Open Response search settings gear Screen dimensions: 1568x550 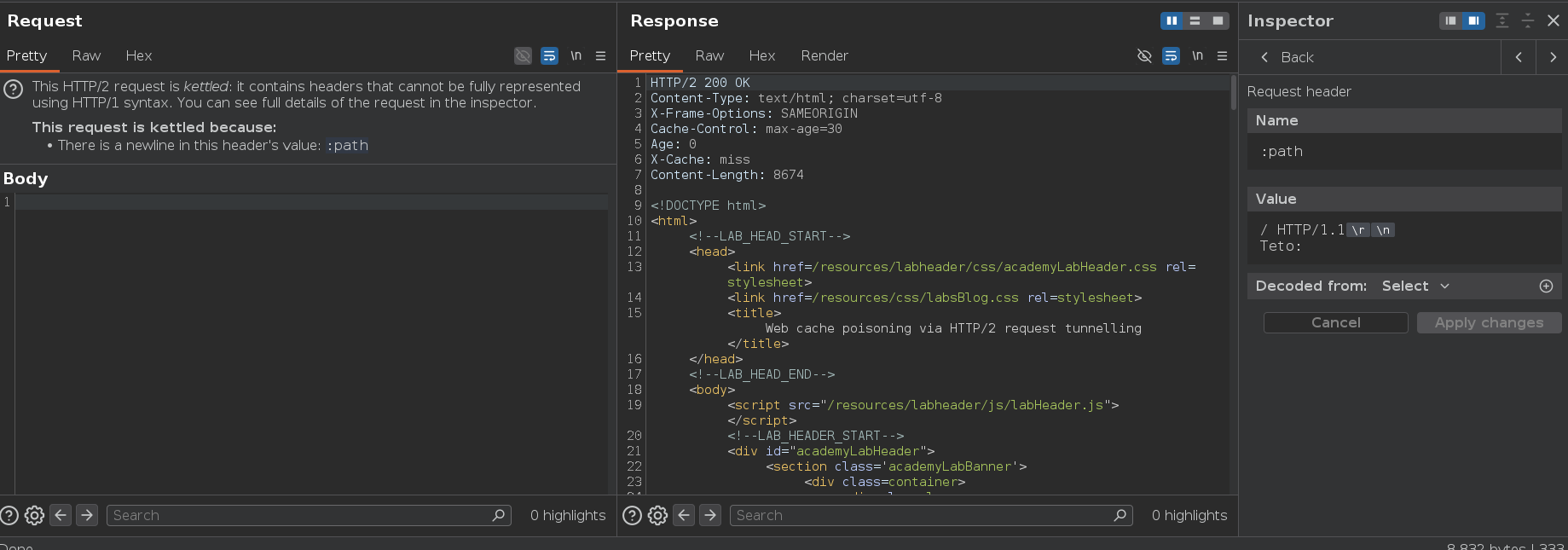(x=657, y=515)
